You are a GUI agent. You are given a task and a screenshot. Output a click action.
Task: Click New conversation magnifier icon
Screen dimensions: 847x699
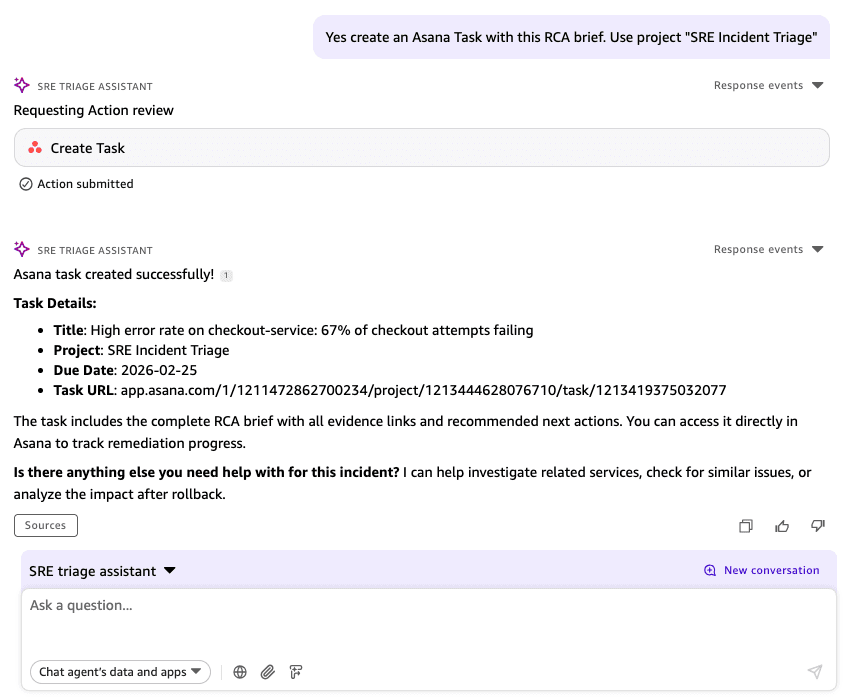(710, 570)
